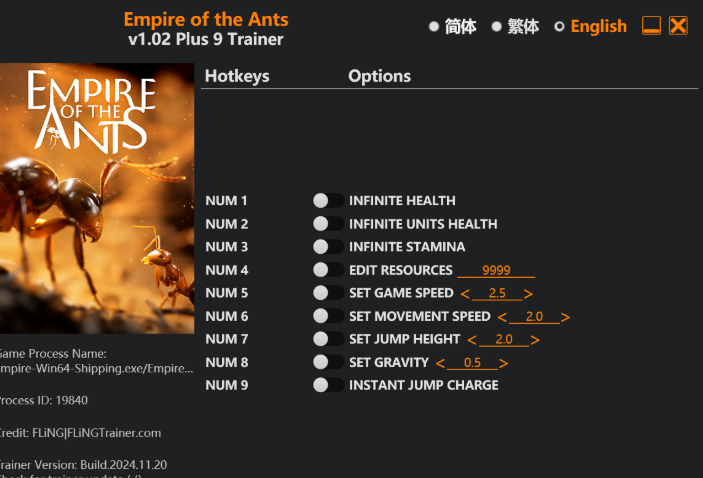The height and width of the screenshot is (478, 703).
Task: Increase jump height with right arrow
Action: pos(535,340)
